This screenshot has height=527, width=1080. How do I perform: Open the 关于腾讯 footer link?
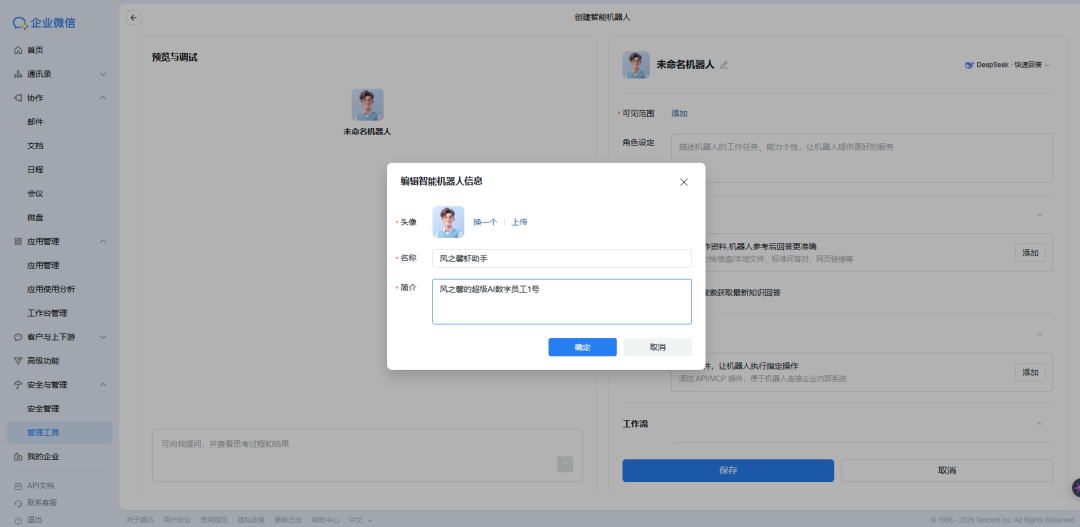tap(140, 520)
